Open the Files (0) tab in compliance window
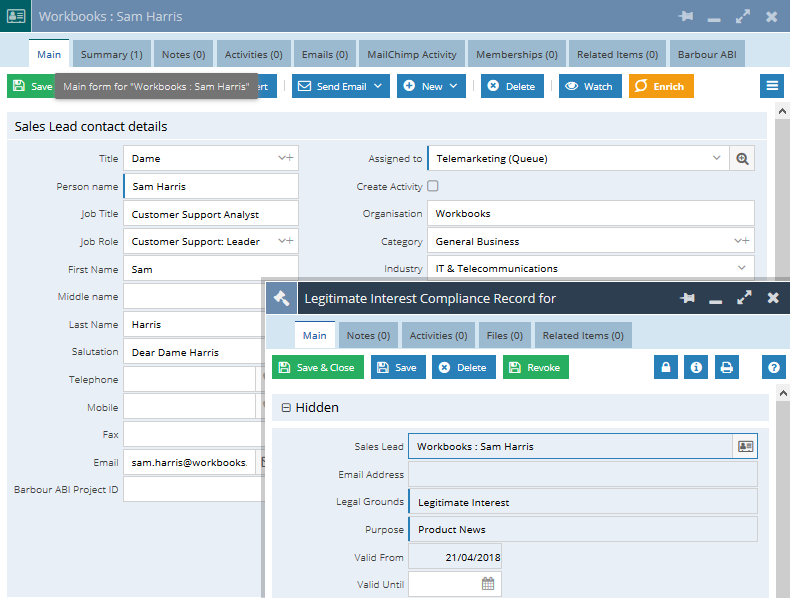Viewport: 790px width, 598px height. (x=505, y=336)
